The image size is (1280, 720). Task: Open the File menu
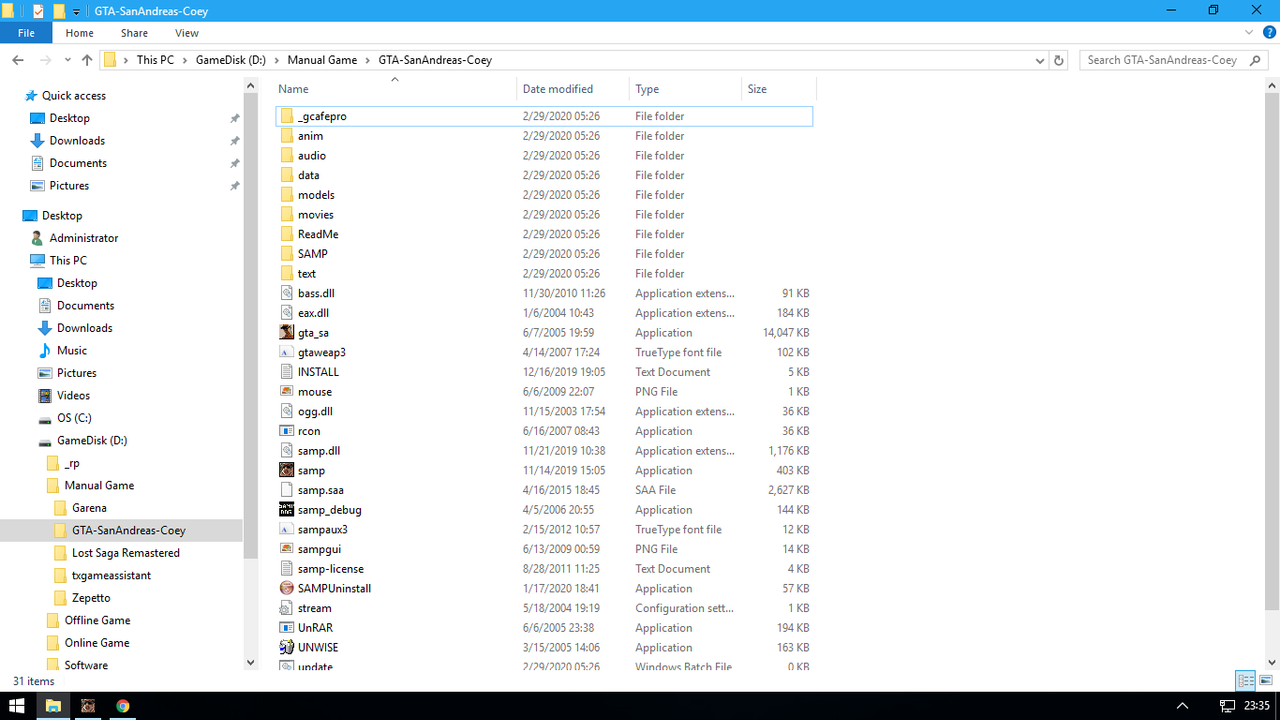tap(26, 33)
